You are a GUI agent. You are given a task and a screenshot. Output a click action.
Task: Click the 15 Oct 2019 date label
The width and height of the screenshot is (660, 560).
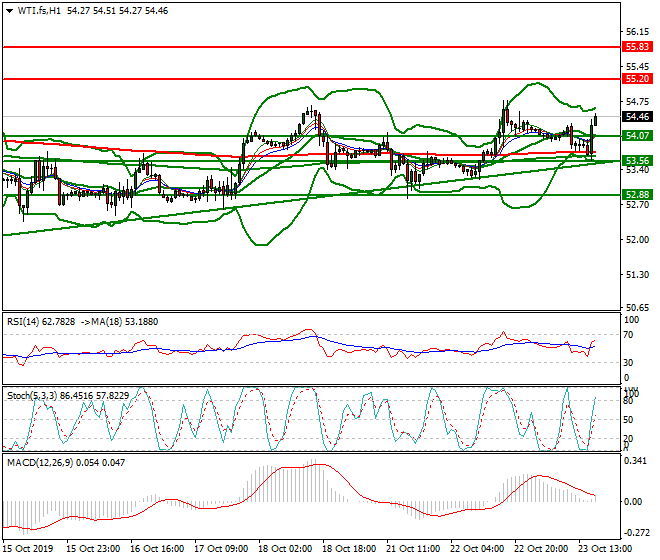pyautogui.click(x=28, y=549)
